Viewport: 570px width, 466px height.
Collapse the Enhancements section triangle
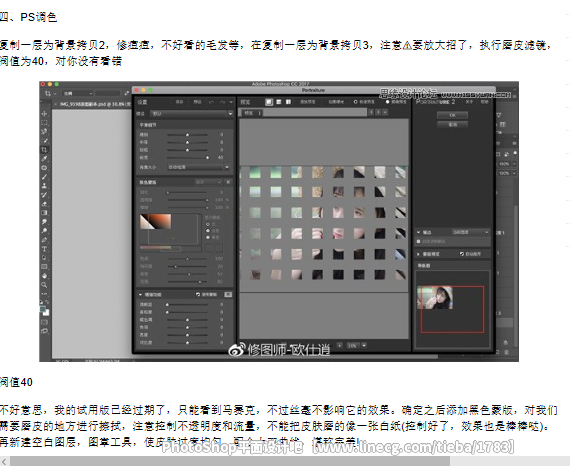(140, 294)
